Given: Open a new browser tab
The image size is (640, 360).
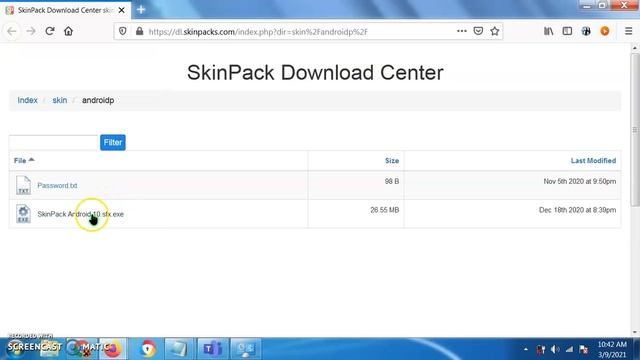Looking at the screenshot, I should 141,9.
